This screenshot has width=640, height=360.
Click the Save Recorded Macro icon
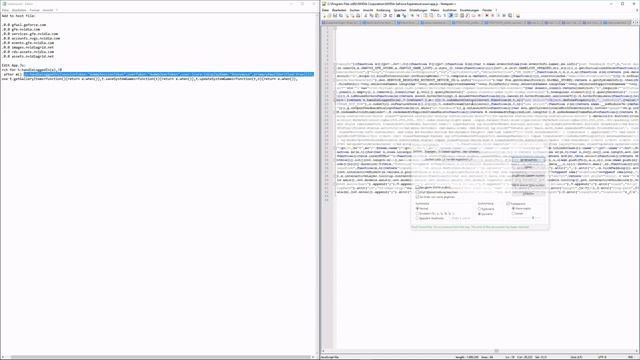pyautogui.click(x=510, y=16)
